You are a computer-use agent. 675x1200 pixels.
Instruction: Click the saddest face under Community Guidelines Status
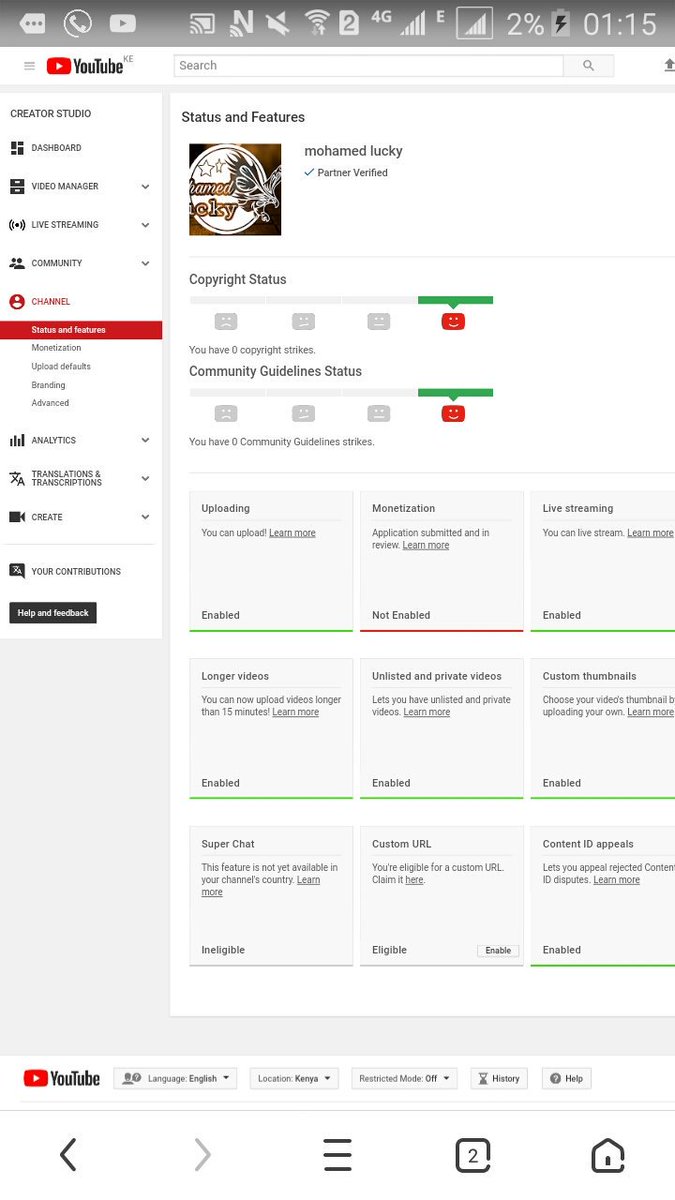tap(226, 413)
